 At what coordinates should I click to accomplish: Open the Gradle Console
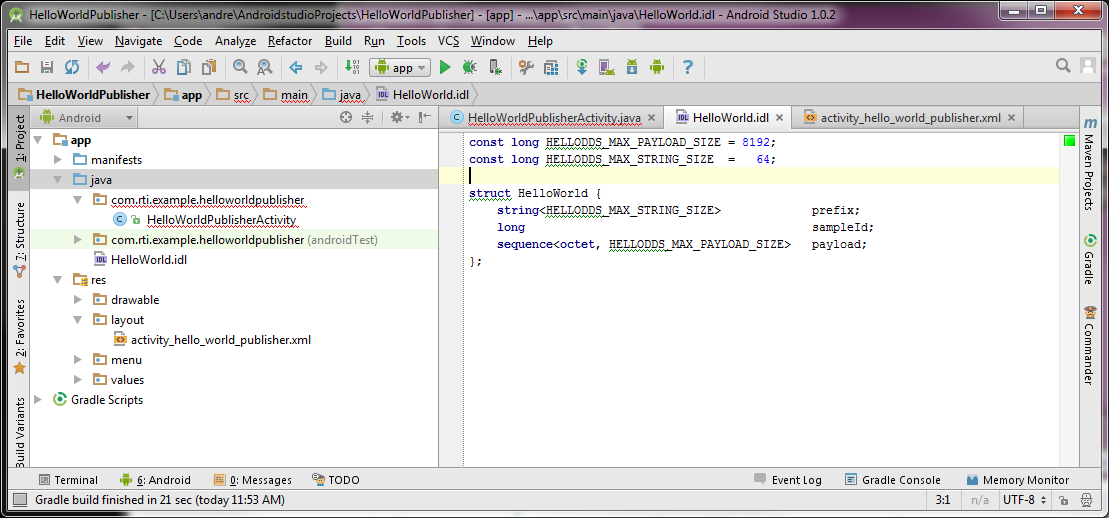tap(893, 480)
